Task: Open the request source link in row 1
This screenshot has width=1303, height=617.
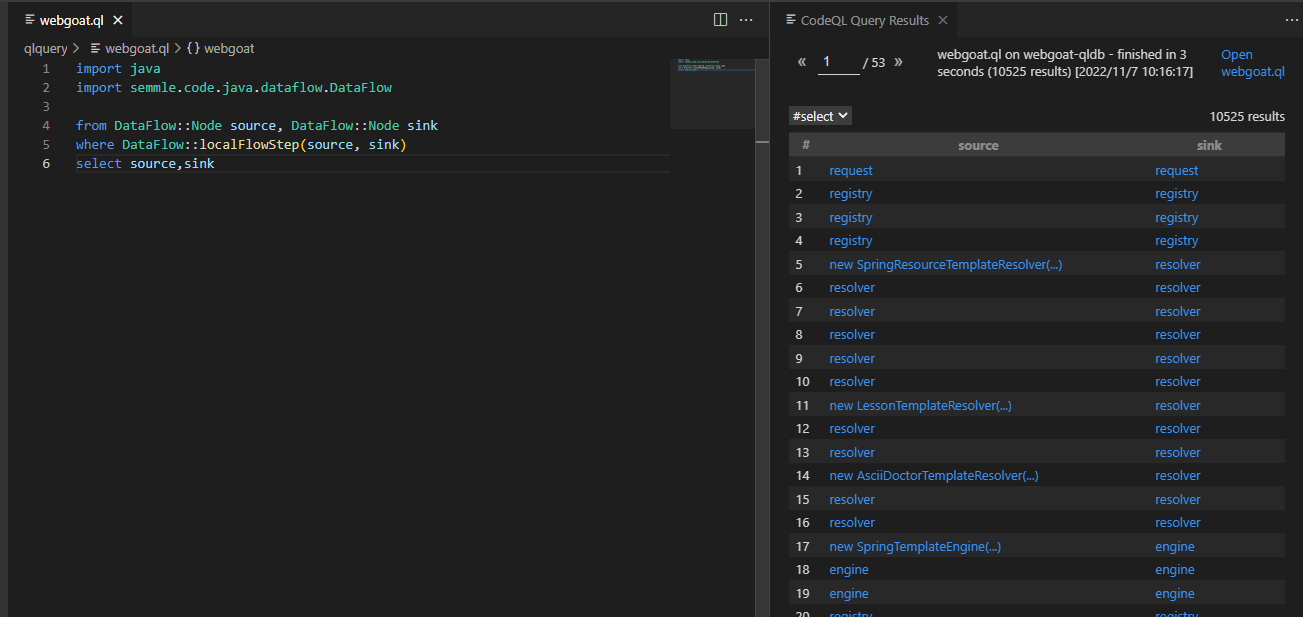Action: tap(850, 171)
